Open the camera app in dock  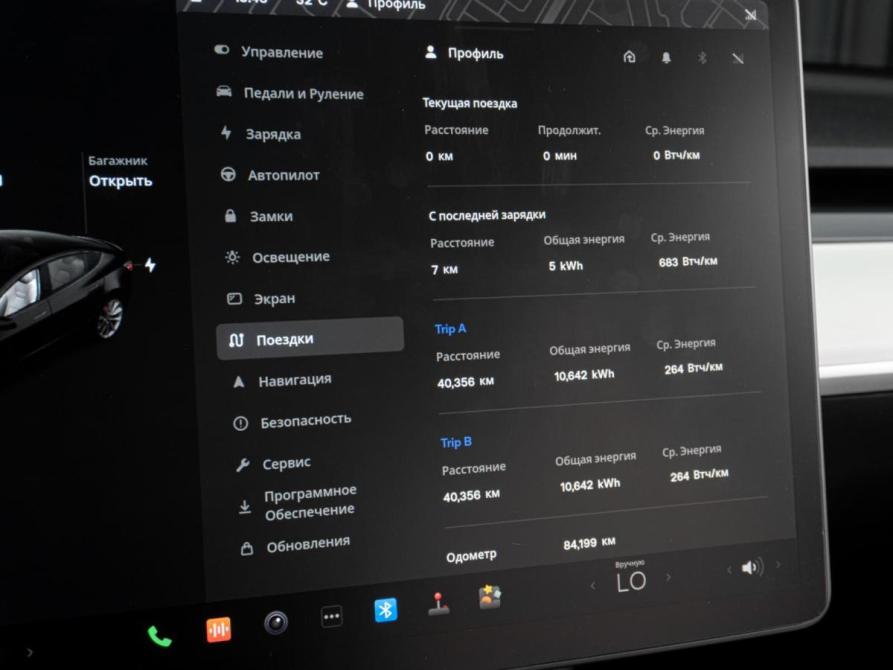point(276,622)
